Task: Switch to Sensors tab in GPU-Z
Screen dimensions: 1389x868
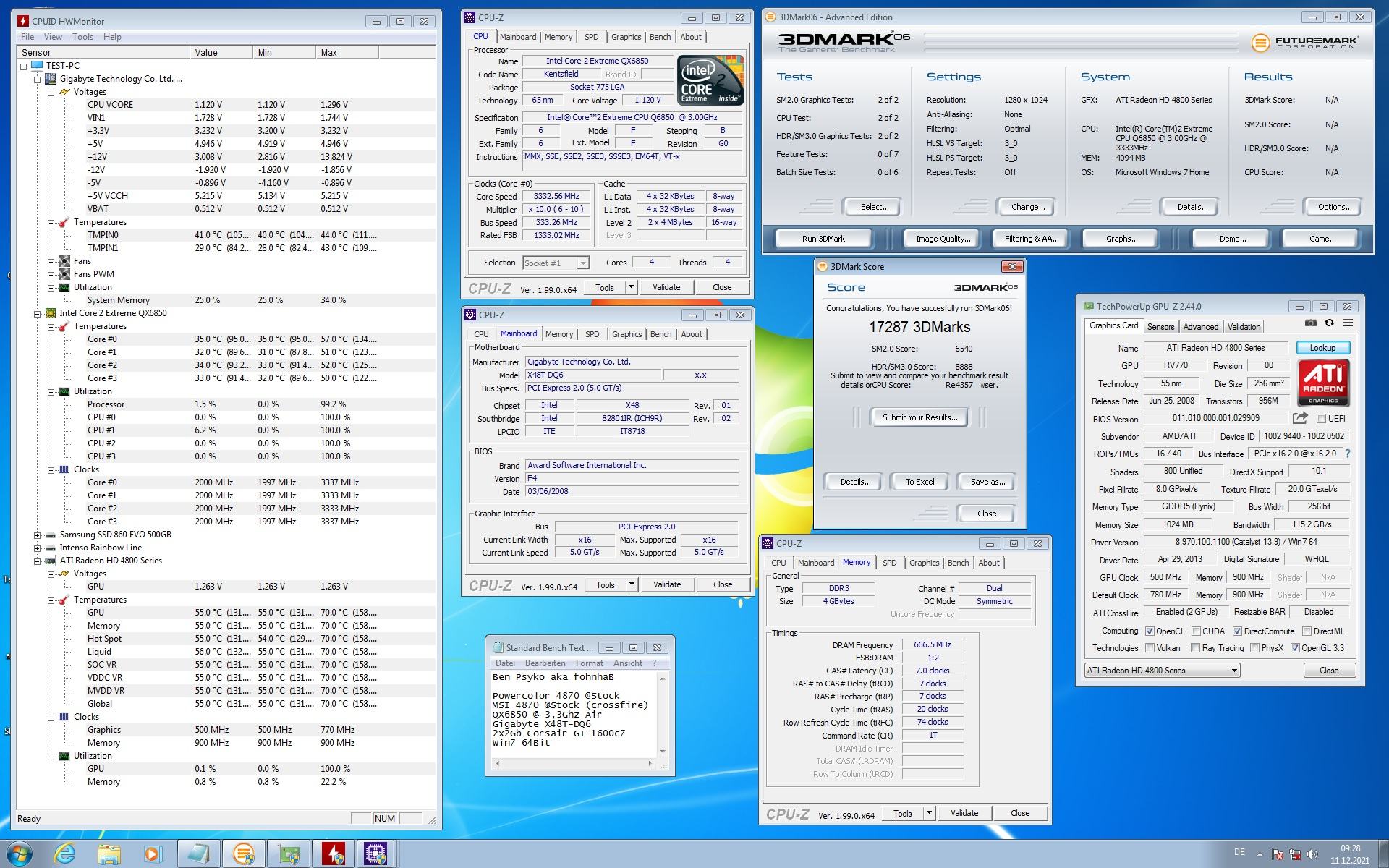Action: coord(1160,327)
